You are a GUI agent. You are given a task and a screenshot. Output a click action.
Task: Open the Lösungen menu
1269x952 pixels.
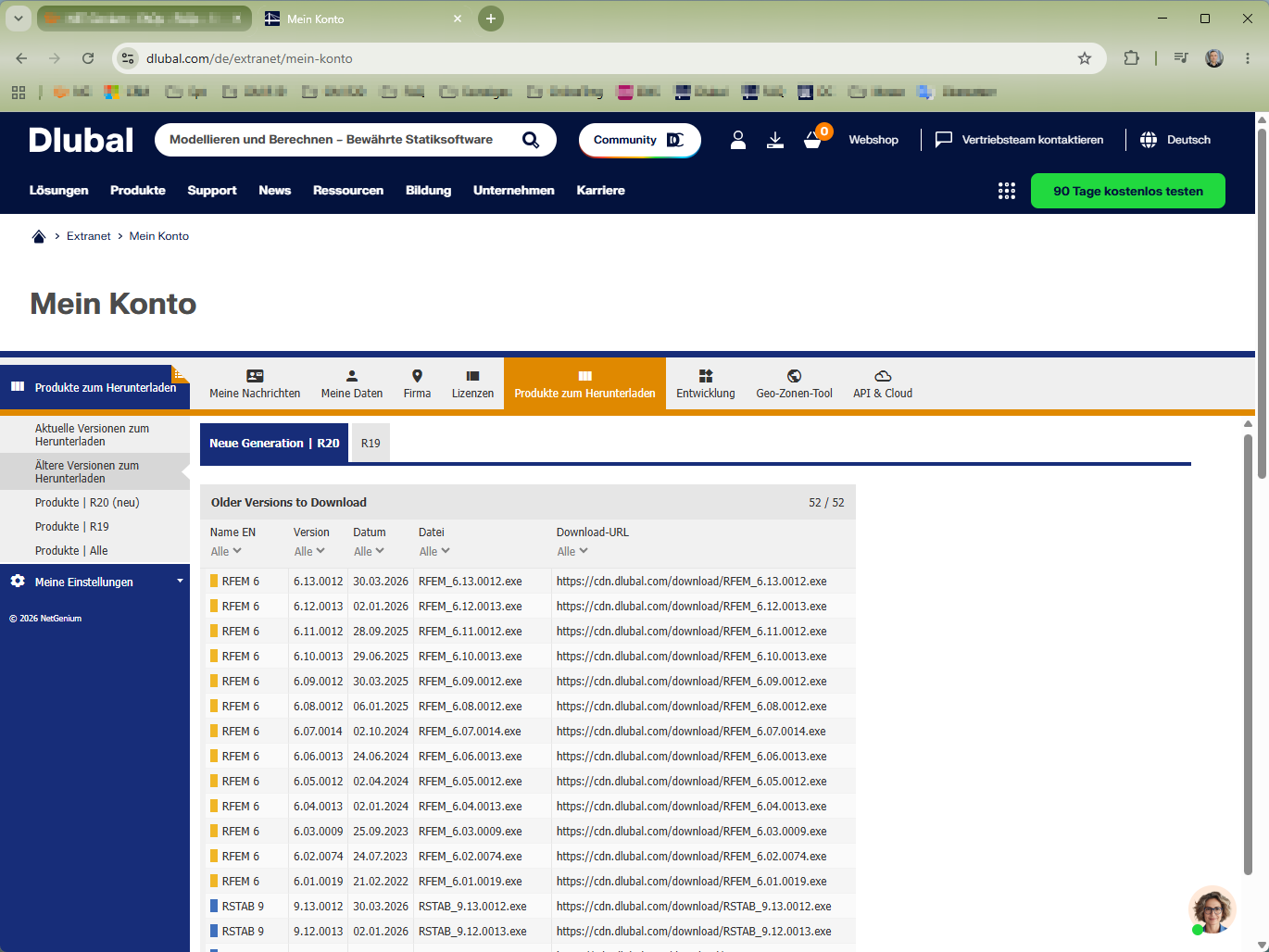(x=59, y=191)
